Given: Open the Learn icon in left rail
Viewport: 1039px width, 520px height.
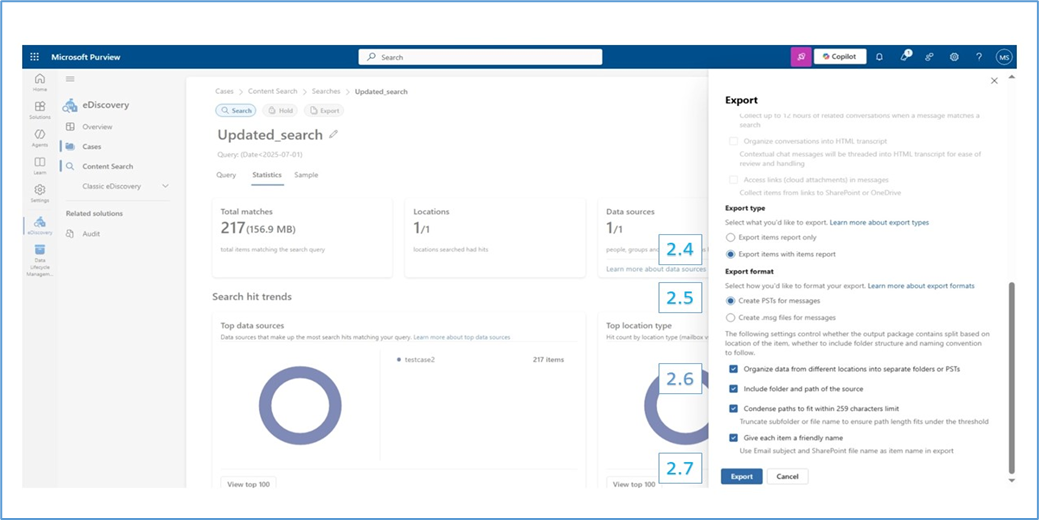Looking at the screenshot, I should [x=40, y=166].
